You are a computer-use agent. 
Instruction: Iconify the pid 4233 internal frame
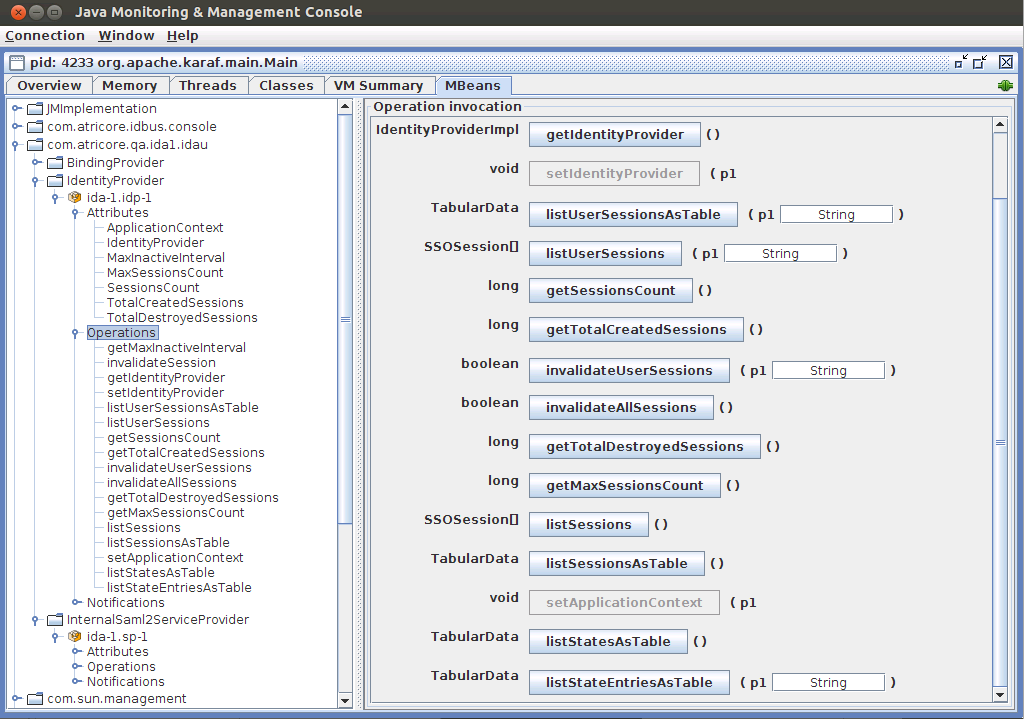pos(961,62)
